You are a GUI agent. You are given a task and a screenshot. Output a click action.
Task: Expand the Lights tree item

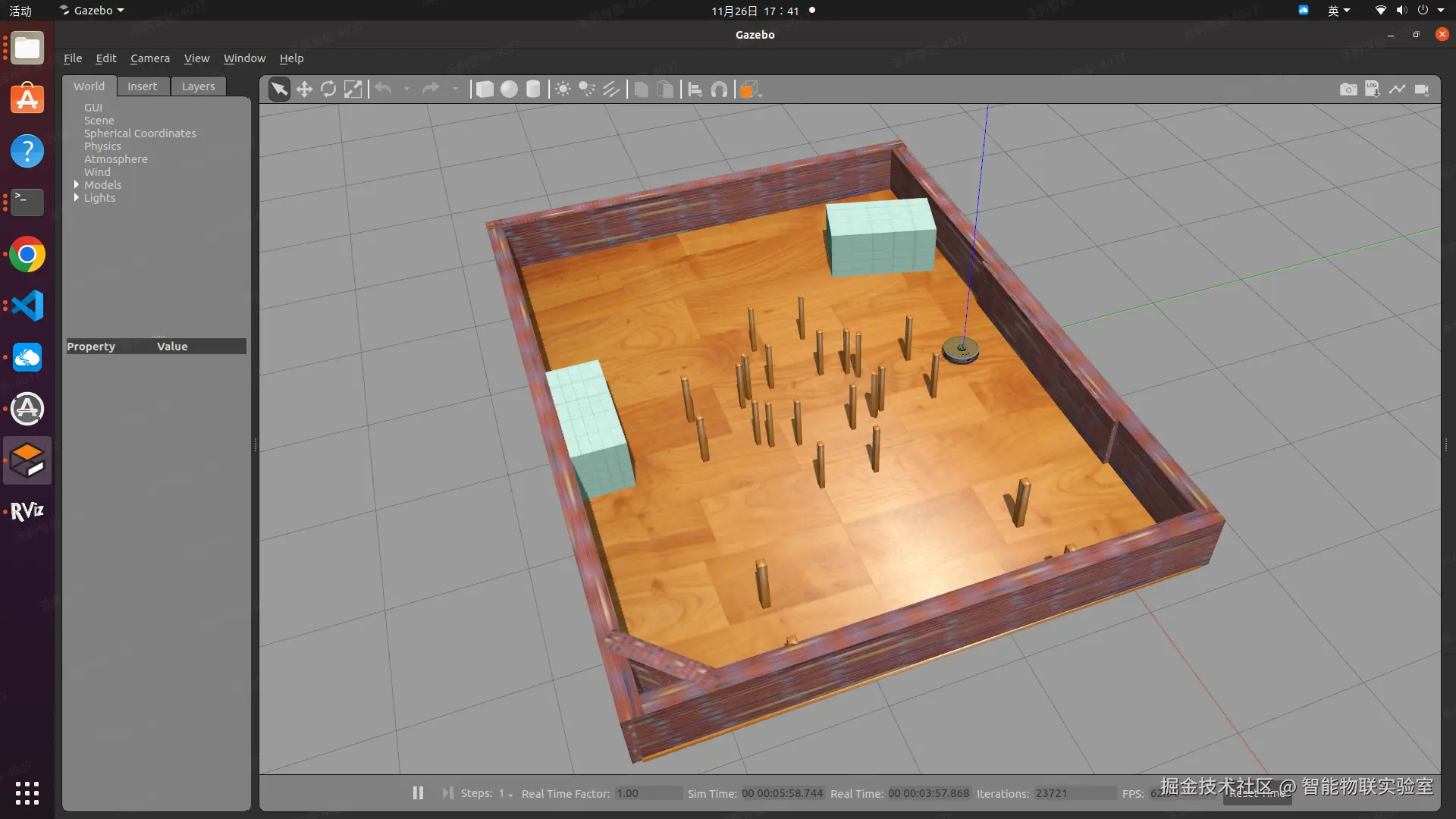pos(77,198)
